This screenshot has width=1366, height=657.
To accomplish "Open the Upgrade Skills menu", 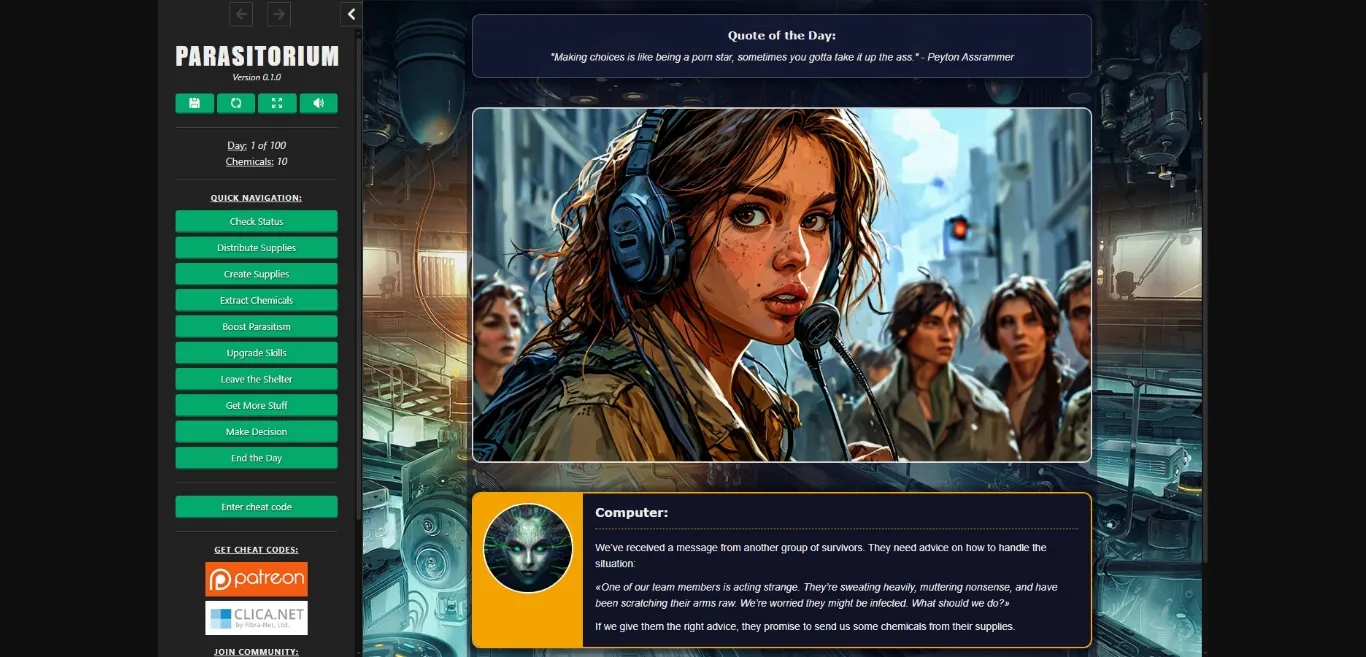I will tap(256, 352).
